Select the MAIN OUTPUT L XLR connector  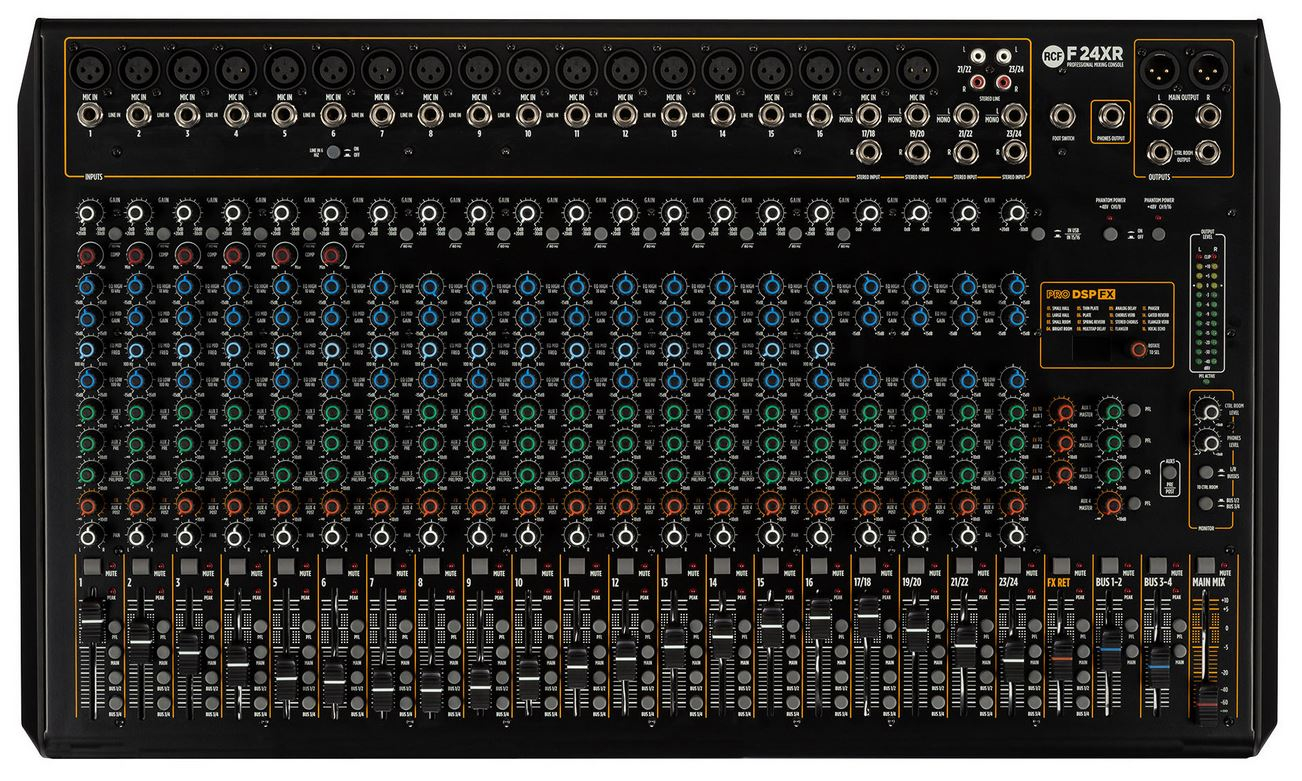[1161, 68]
